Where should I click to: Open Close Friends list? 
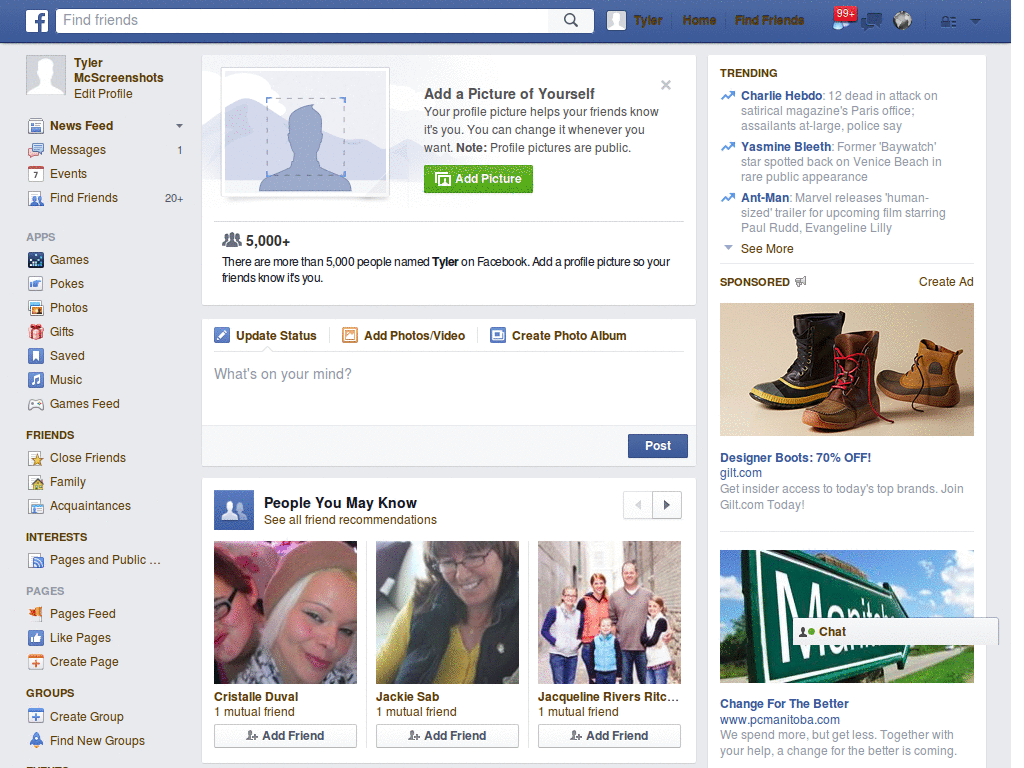click(88, 458)
